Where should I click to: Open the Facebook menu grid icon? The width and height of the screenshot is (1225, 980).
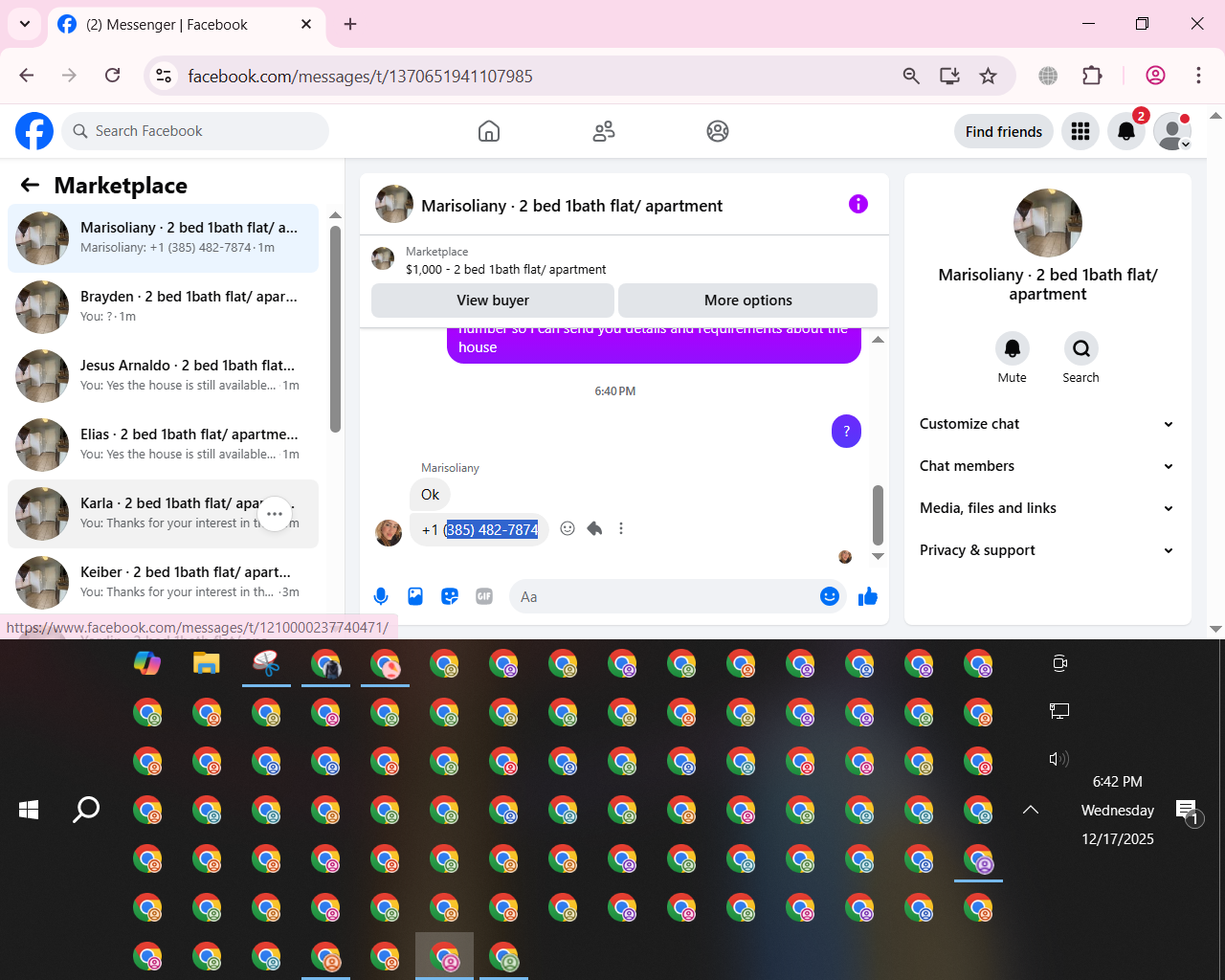[x=1080, y=131]
